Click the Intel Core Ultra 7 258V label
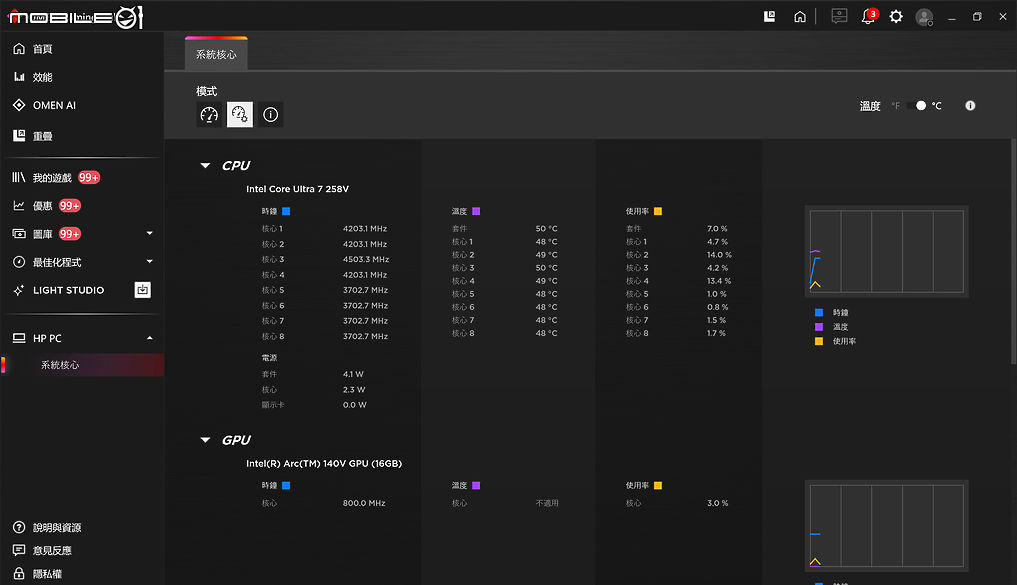The height and width of the screenshot is (585, 1017). pyautogui.click(x=297, y=189)
